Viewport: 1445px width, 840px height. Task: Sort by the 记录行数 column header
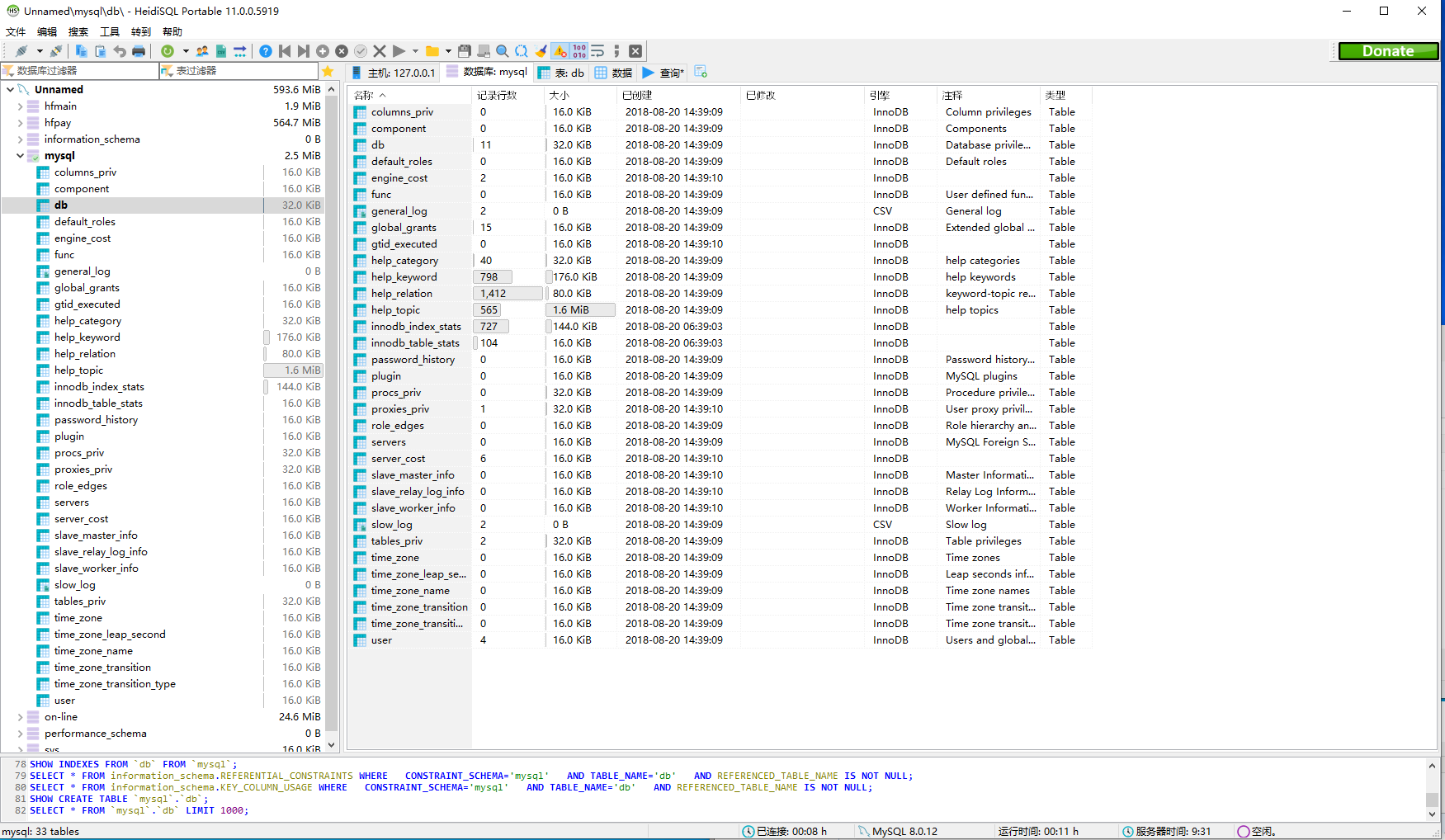[508, 95]
